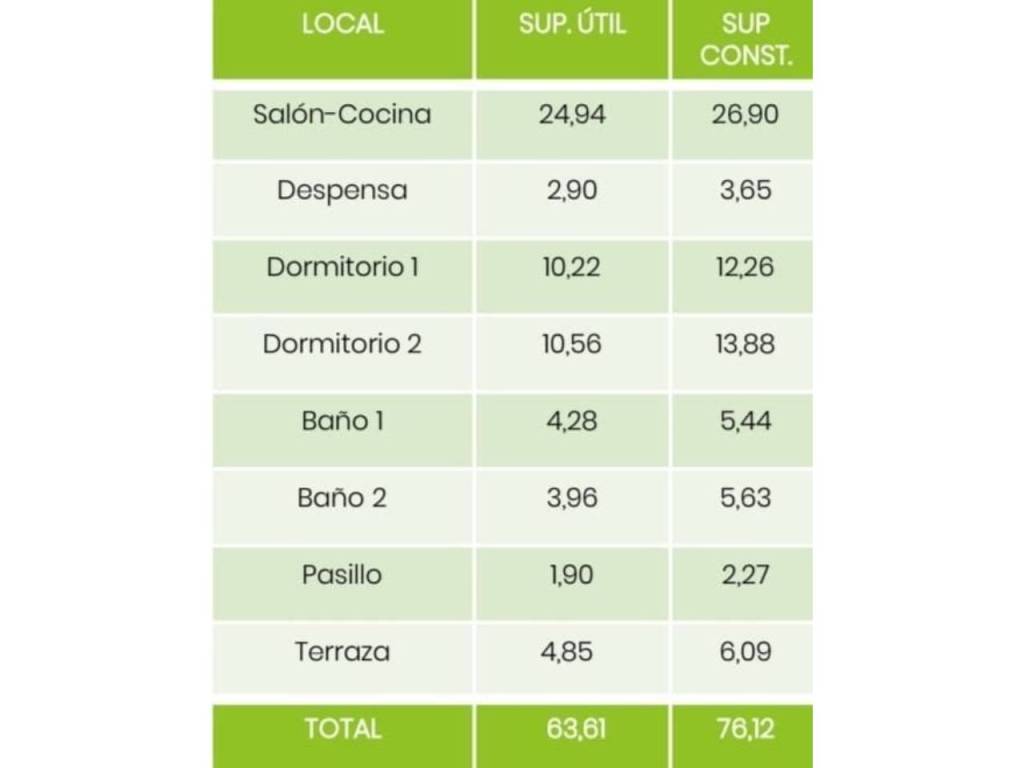Viewport: 1024px width, 768px height.
Task: Select the 12,26 value for Dormitorio 1
Action: [x=745, y=267]
